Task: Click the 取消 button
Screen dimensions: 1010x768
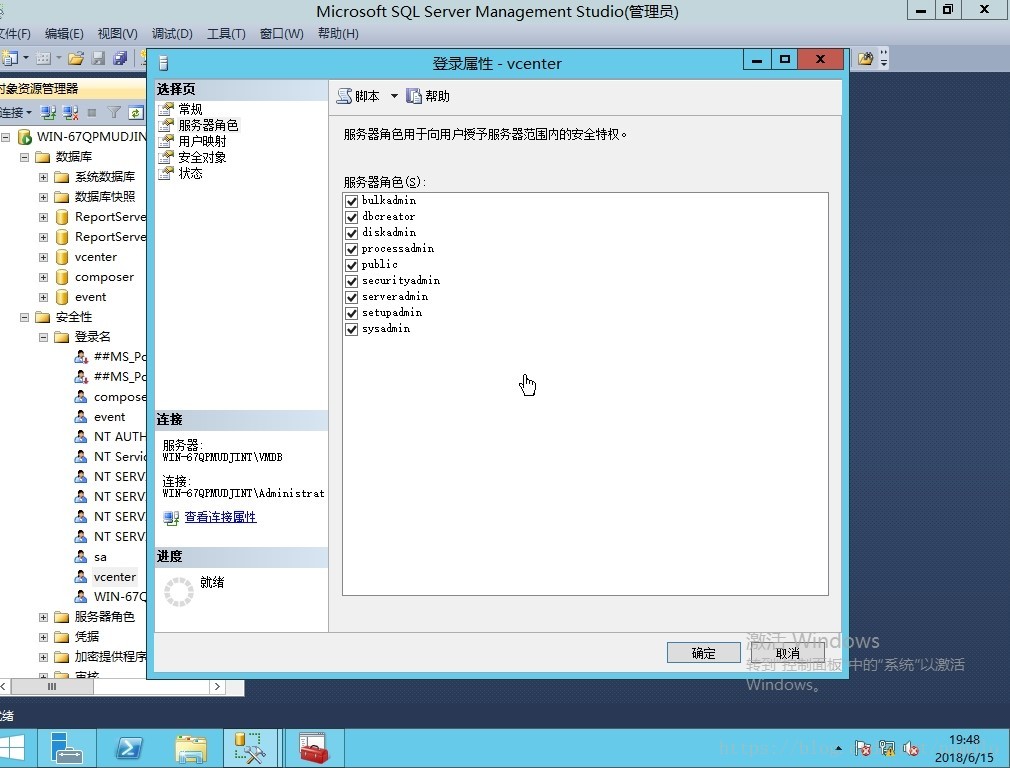Action: [787, 653]
